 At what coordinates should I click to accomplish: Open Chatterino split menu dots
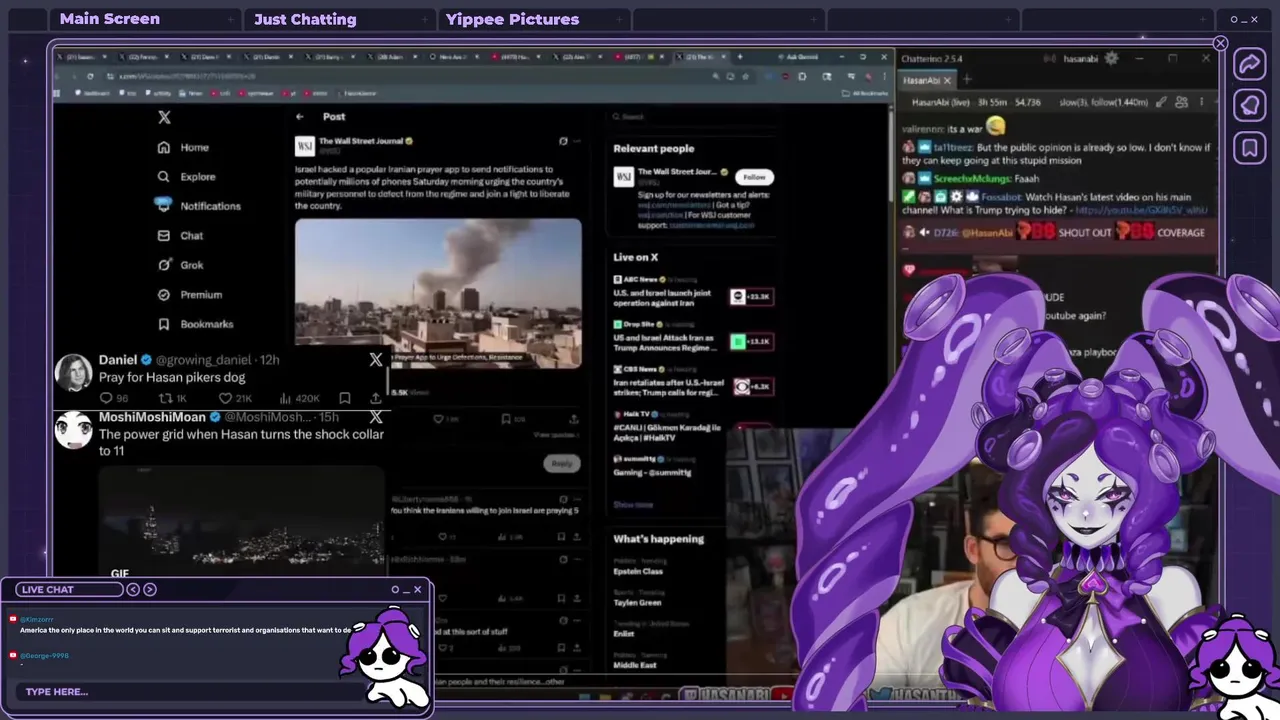(x=1202, y=102)
